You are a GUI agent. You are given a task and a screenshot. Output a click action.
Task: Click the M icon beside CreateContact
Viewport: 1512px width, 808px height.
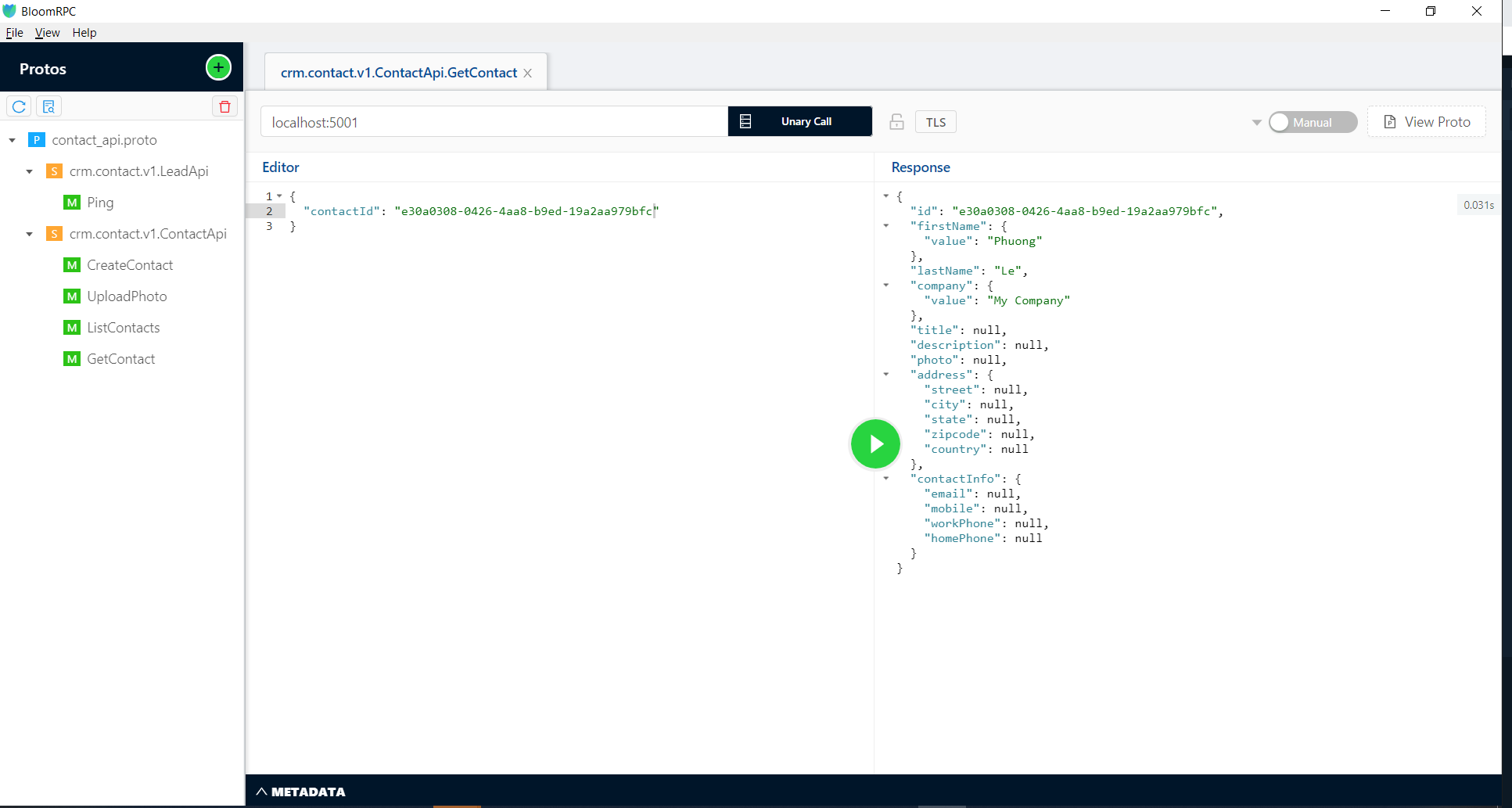coord(72,265)
